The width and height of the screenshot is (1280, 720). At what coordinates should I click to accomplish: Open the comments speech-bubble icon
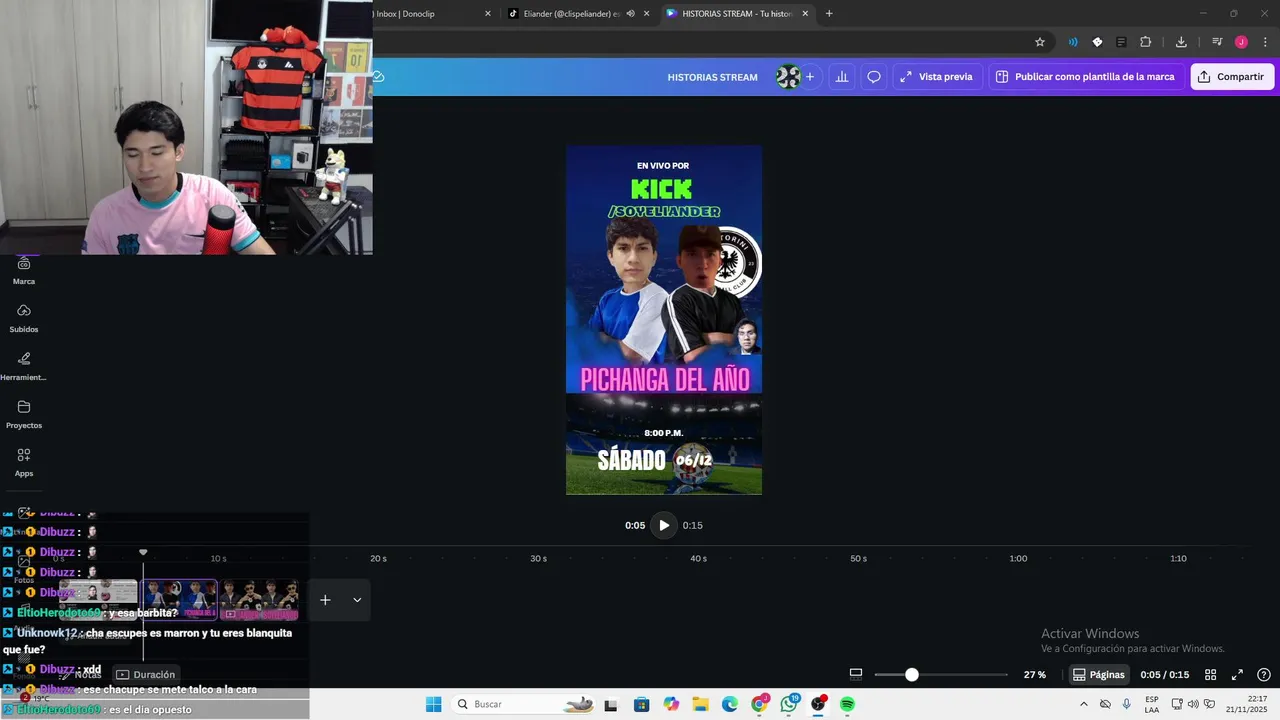click(x=874, y=77)
